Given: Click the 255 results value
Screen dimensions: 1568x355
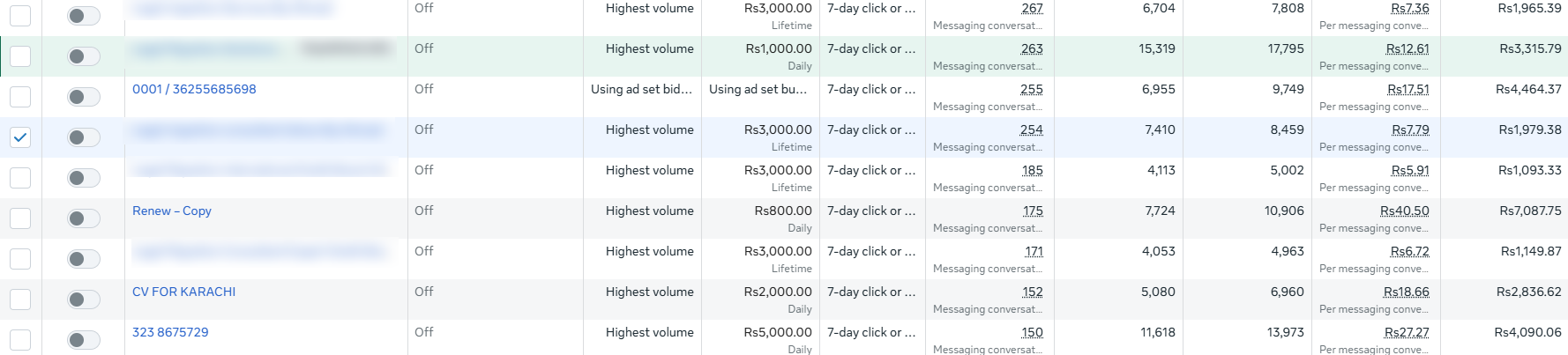Looking at the screenshot, I should 1031,89.
